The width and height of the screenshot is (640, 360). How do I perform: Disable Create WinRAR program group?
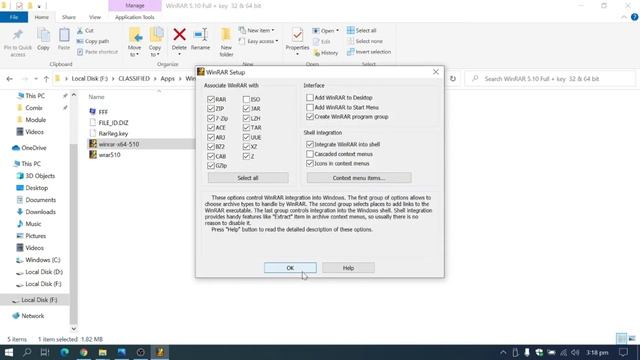click(x=310, y=117)
